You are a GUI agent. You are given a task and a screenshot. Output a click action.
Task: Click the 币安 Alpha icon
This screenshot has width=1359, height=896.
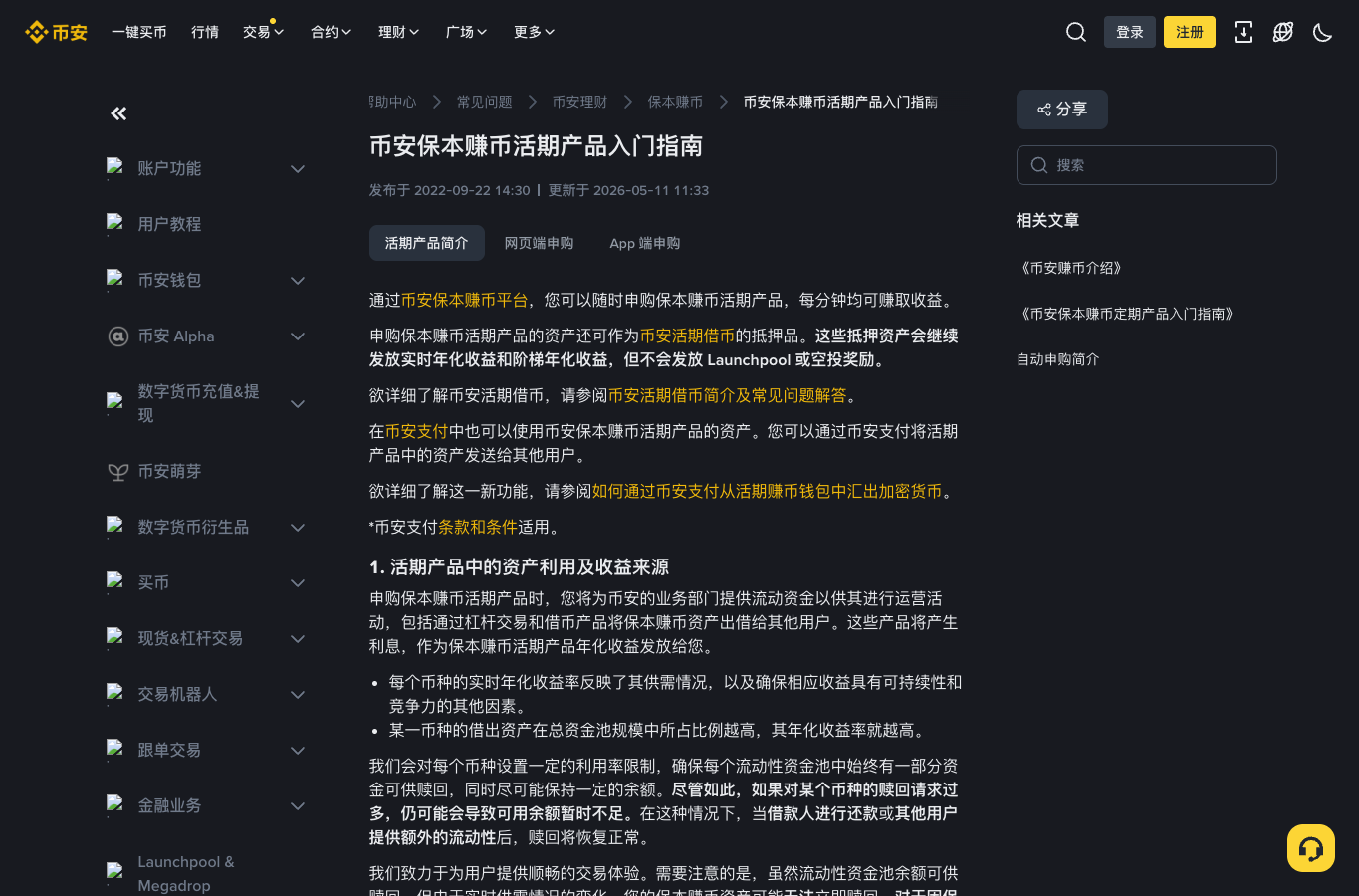click(x=117, y=336)
